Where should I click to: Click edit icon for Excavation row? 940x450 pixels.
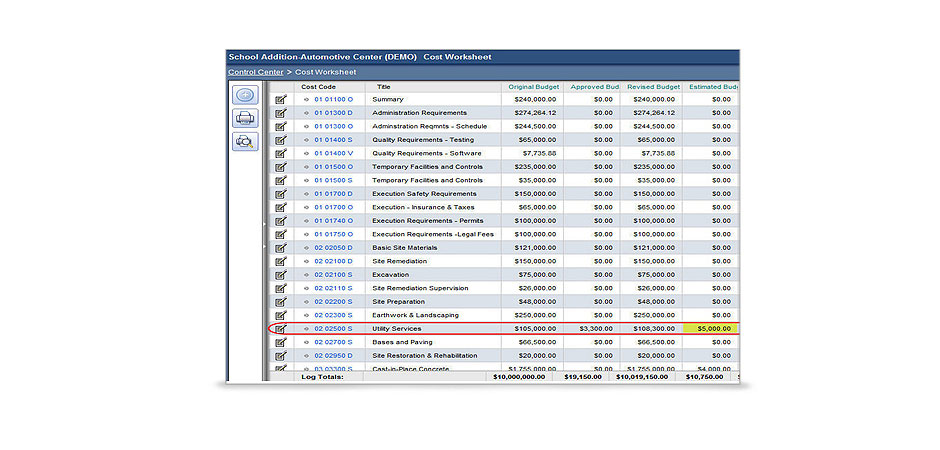281,275
